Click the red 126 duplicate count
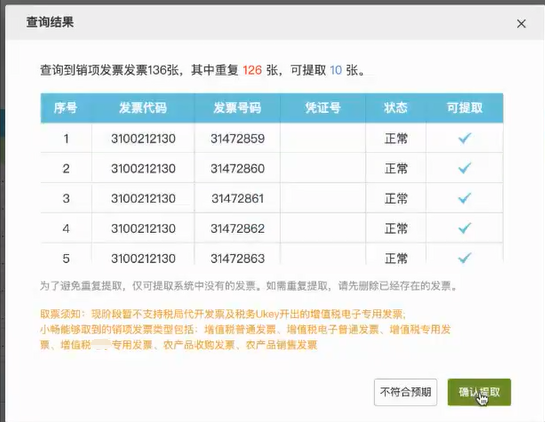The width and height of the screenshot is (545, 422). [x=252, y=70]
